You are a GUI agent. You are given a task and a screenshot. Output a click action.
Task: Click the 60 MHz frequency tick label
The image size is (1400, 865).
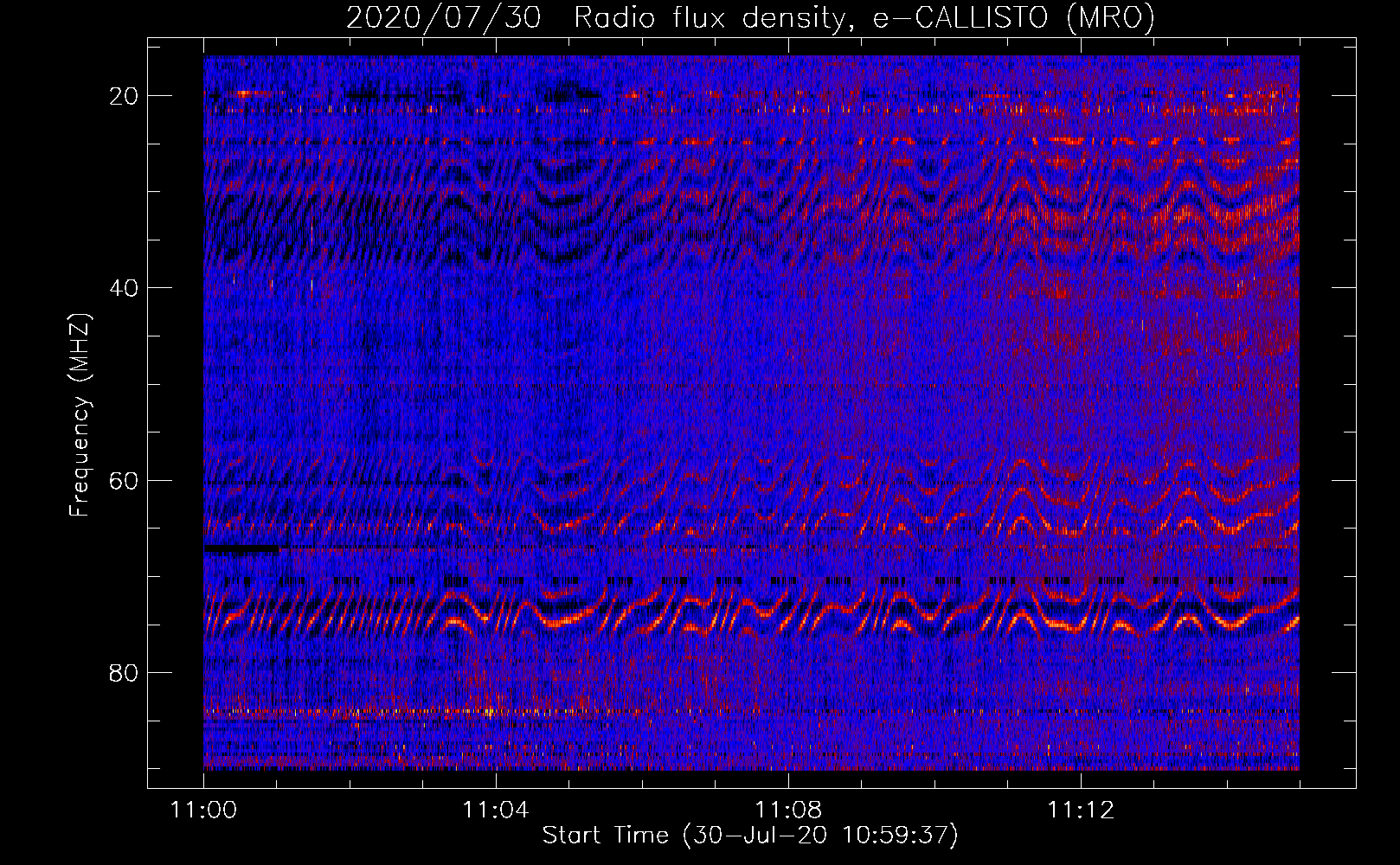click(124, 480)
